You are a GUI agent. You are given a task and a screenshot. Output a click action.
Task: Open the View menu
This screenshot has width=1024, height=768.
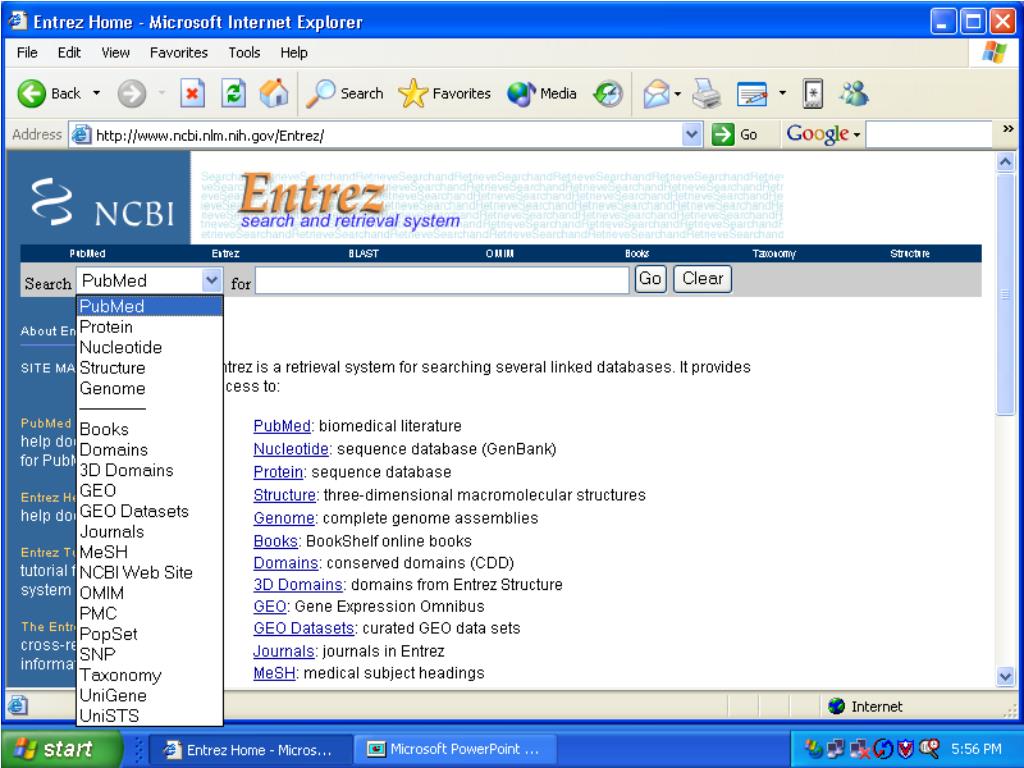pos(115,52)
